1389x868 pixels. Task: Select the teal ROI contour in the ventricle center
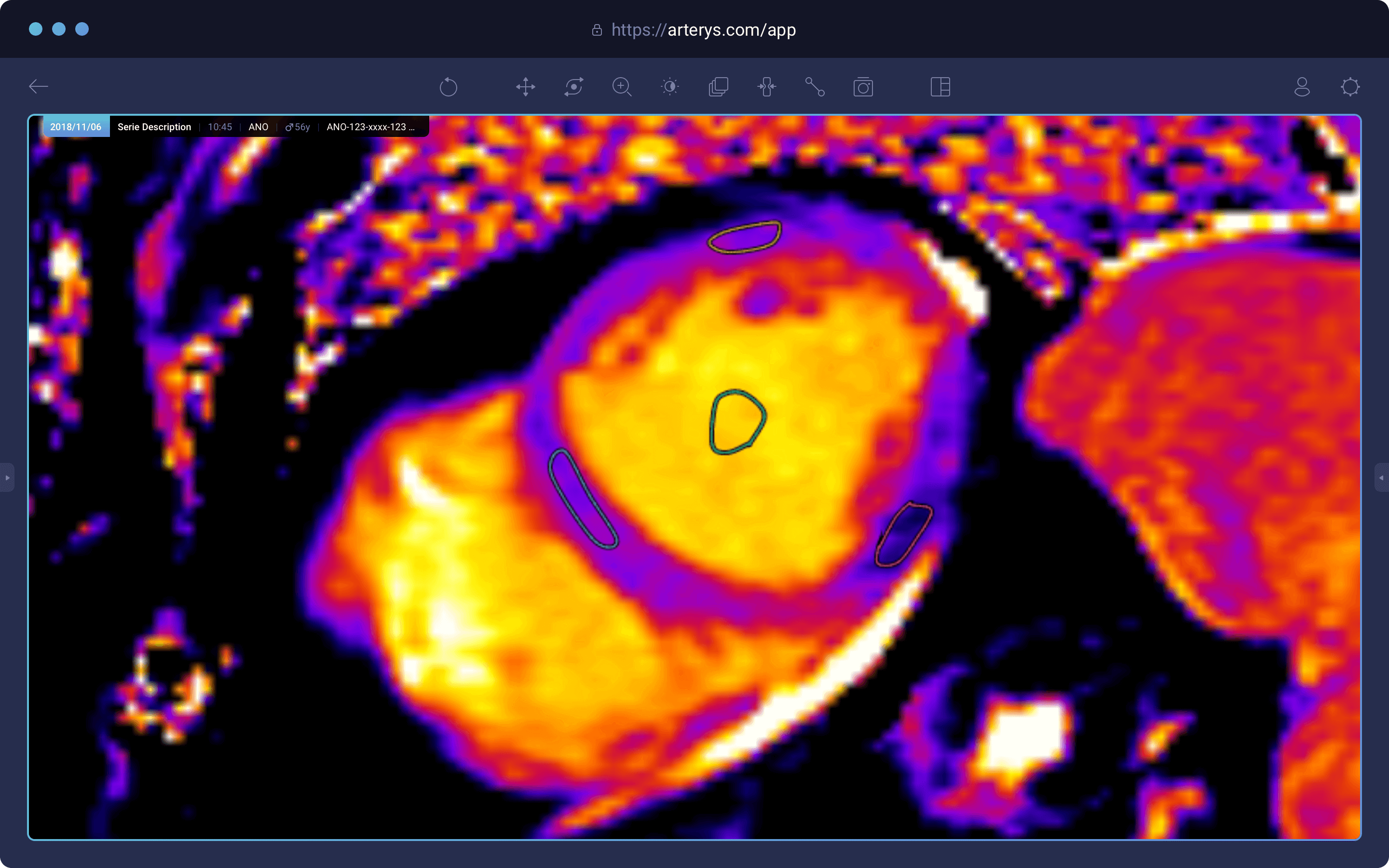[x=737, y=422]
